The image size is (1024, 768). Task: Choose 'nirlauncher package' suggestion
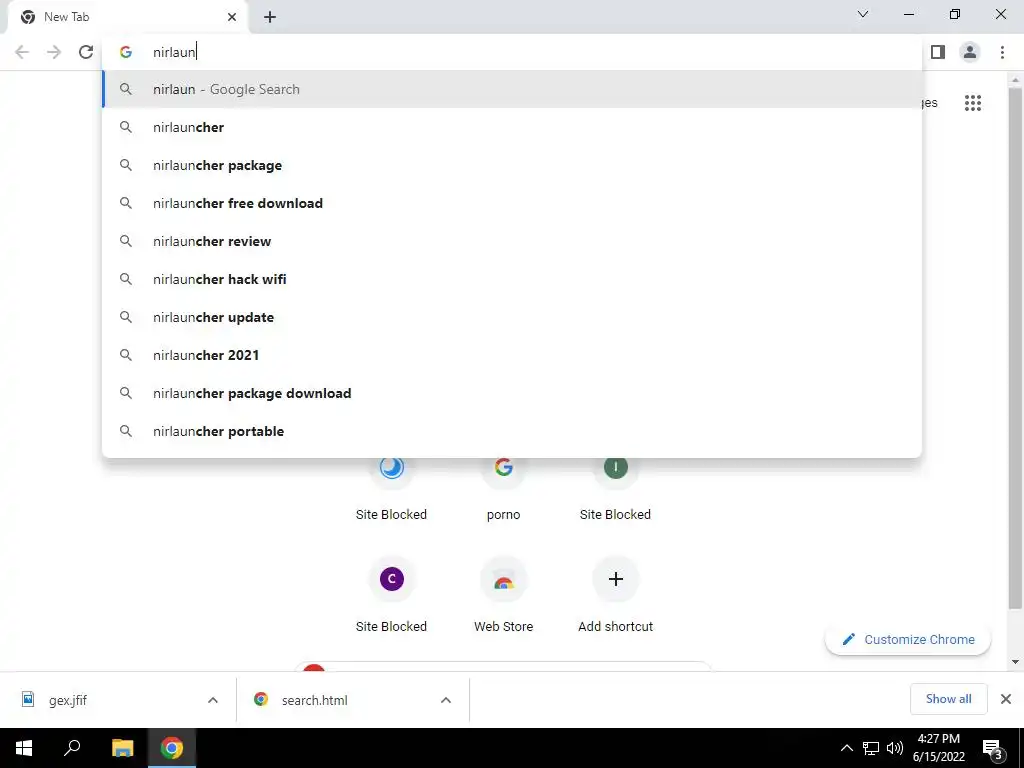512,165
